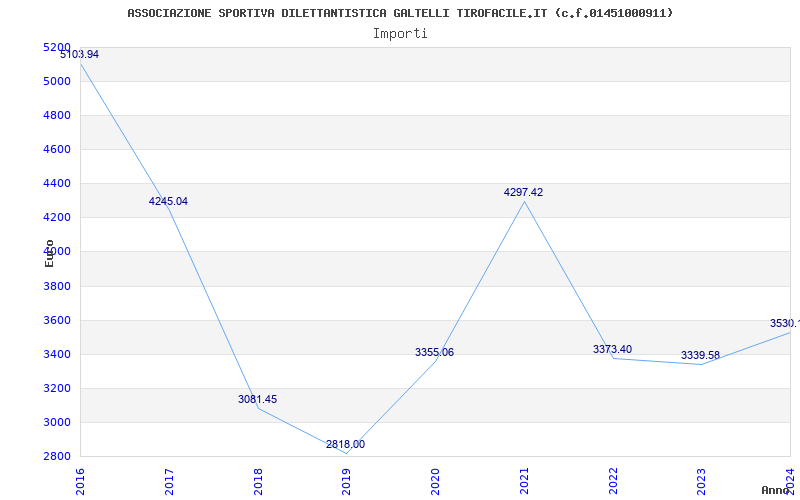Click the data label 3081.45
The image size is (800, 500).
coord(258,399)
